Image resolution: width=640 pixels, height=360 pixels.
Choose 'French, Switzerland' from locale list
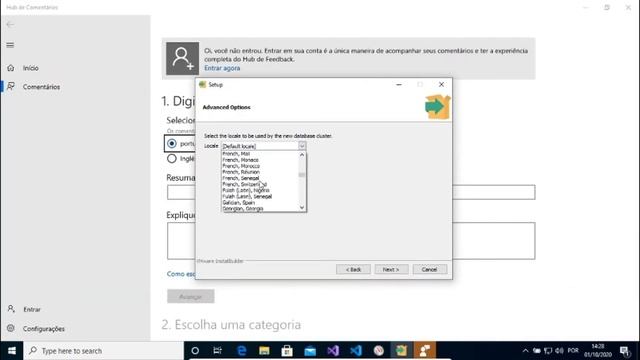tap(244, 184)
